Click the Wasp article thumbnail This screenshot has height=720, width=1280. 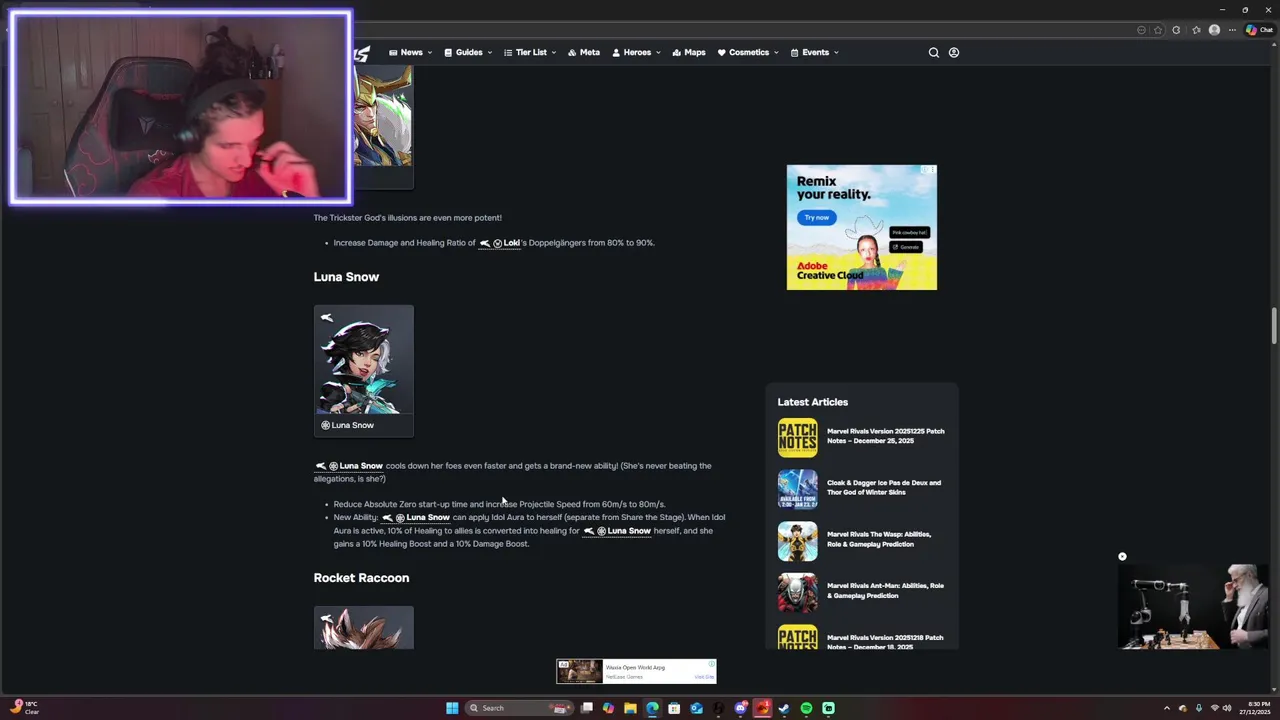click(797, 541)
